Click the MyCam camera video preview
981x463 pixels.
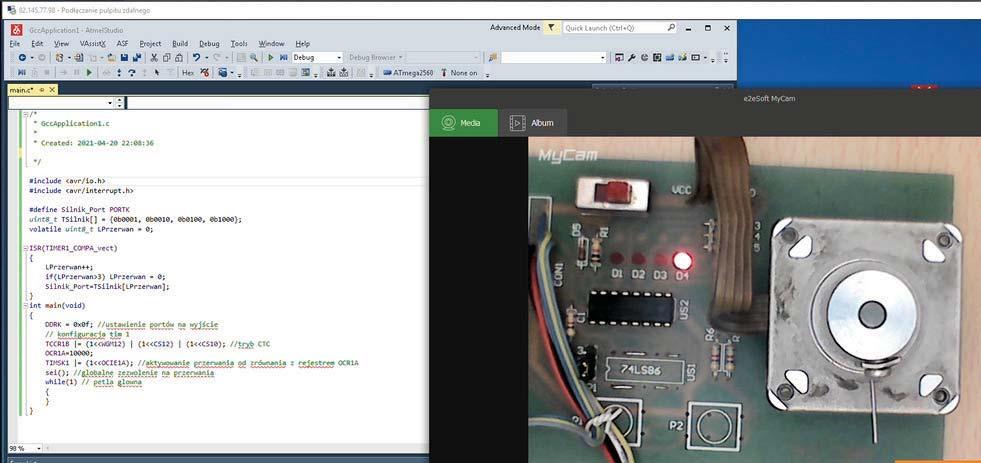(755, 300)
